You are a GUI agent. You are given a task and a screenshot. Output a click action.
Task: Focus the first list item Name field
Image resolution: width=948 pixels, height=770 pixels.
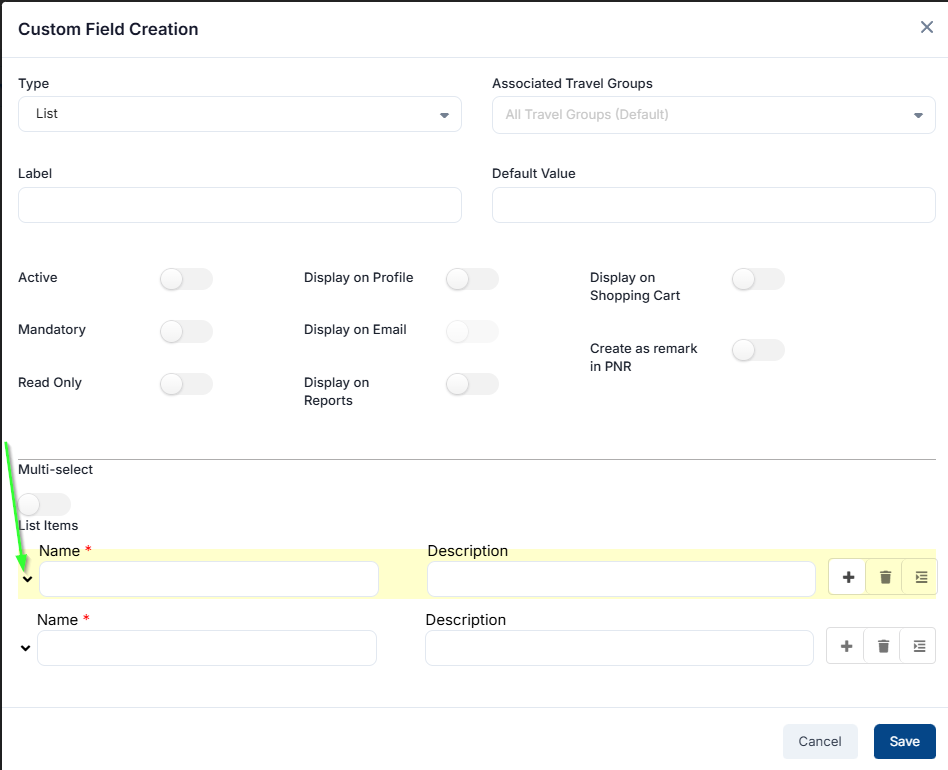point(209,579)
